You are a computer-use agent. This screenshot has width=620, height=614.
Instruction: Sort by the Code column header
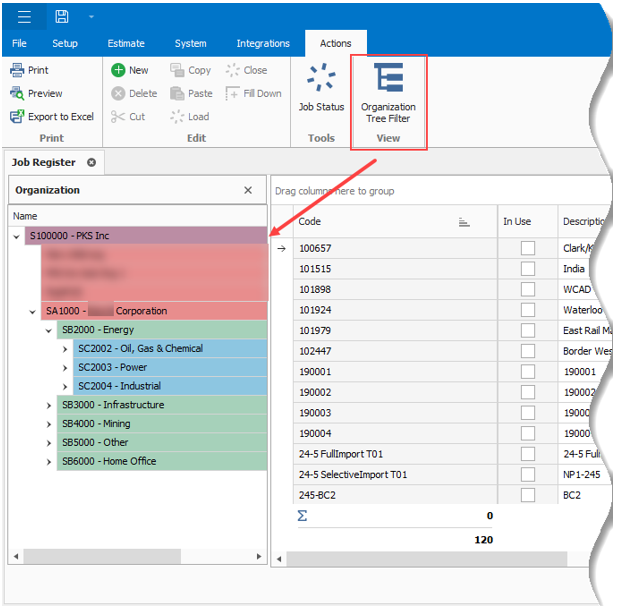click(x=380, y=222)
